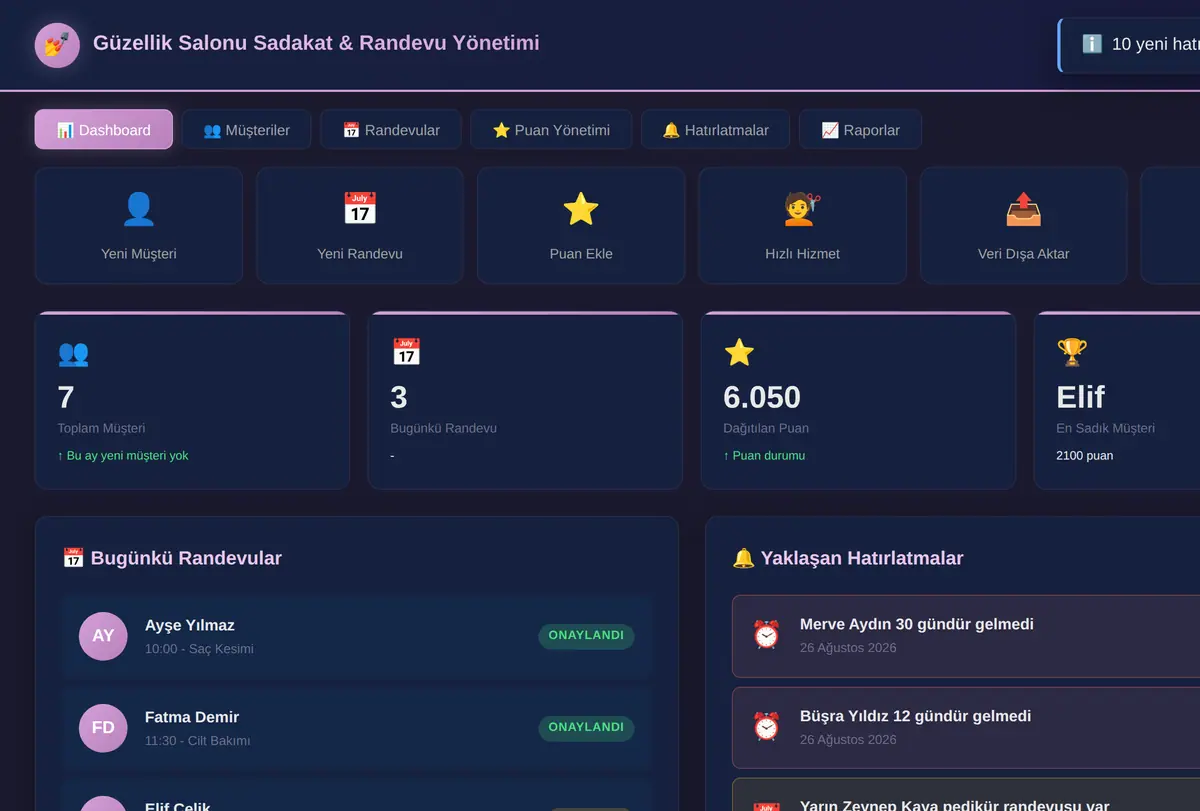Click the 'Bugünkü Randevular' section heading
The height and width of the screenshot is (811, 1200).
[x=172, y=558]
